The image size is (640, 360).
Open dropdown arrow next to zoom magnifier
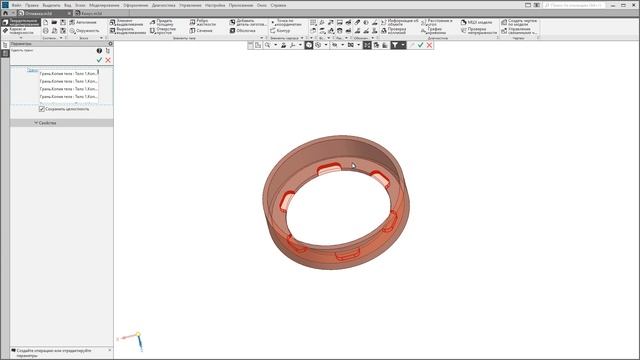point(276,45)
